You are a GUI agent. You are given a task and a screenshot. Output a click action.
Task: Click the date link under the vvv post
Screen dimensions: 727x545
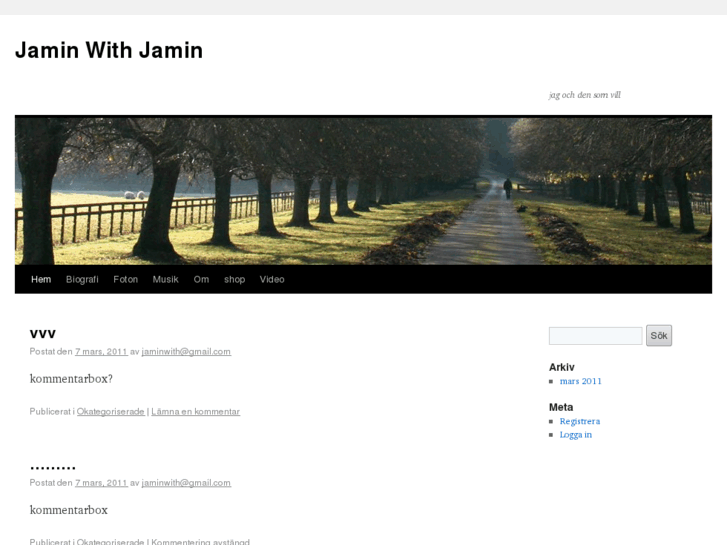[101, 352]
